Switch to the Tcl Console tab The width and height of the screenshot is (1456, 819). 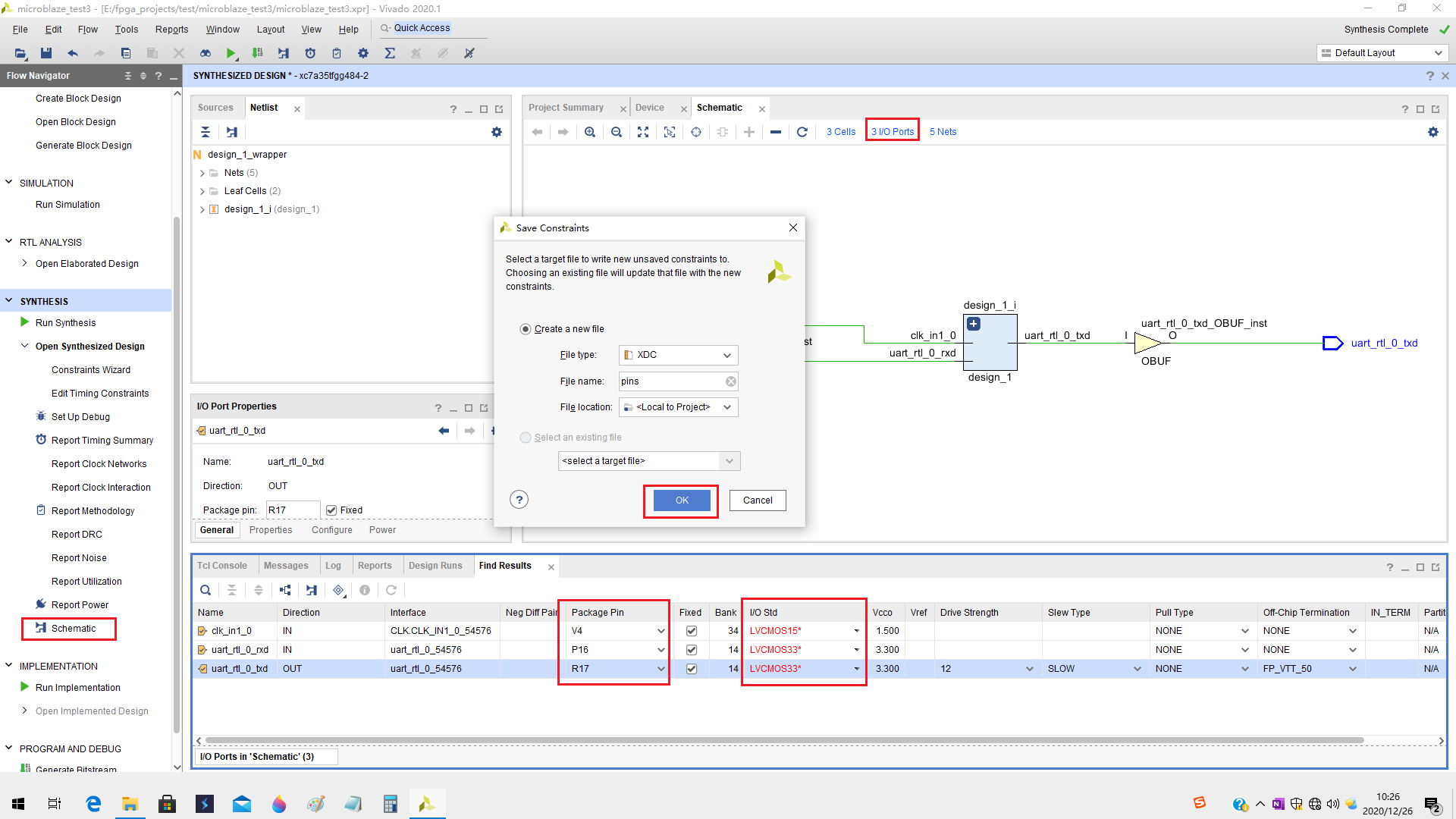(x=222, y=566)
